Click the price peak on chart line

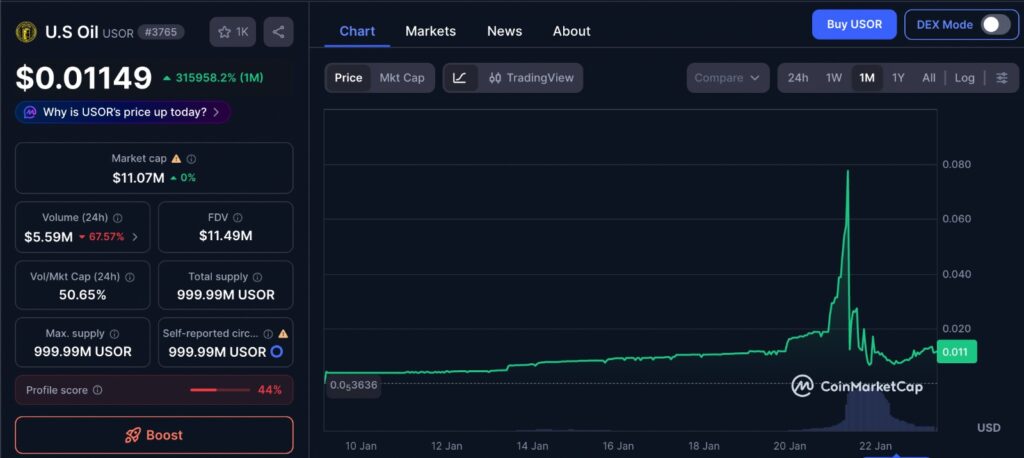pyautogui.click(x=848, y=172)
